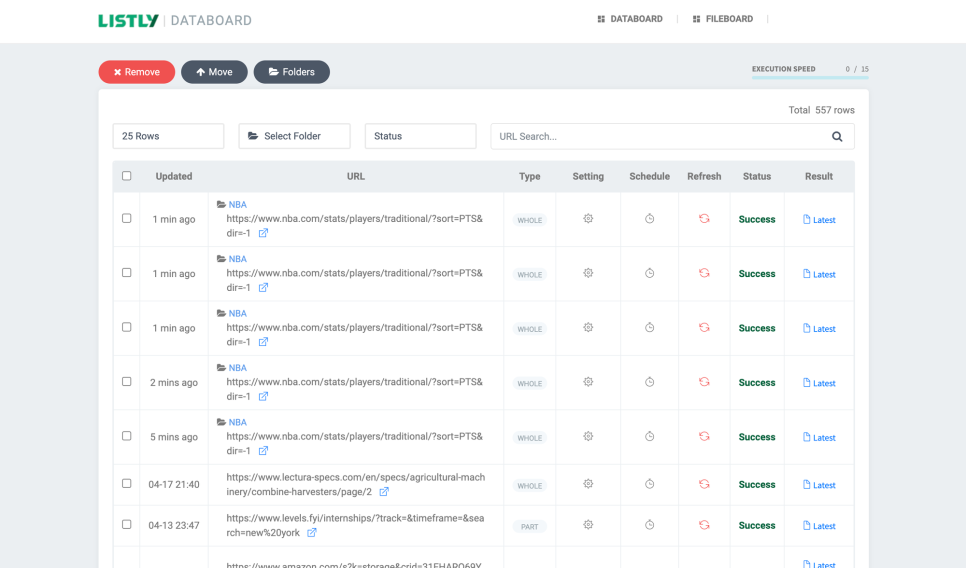Image resolution: width=966 pixels, height=568 pixels.
Task: Refresh the 2 mins ago NBA row
Action: (704, 382)
